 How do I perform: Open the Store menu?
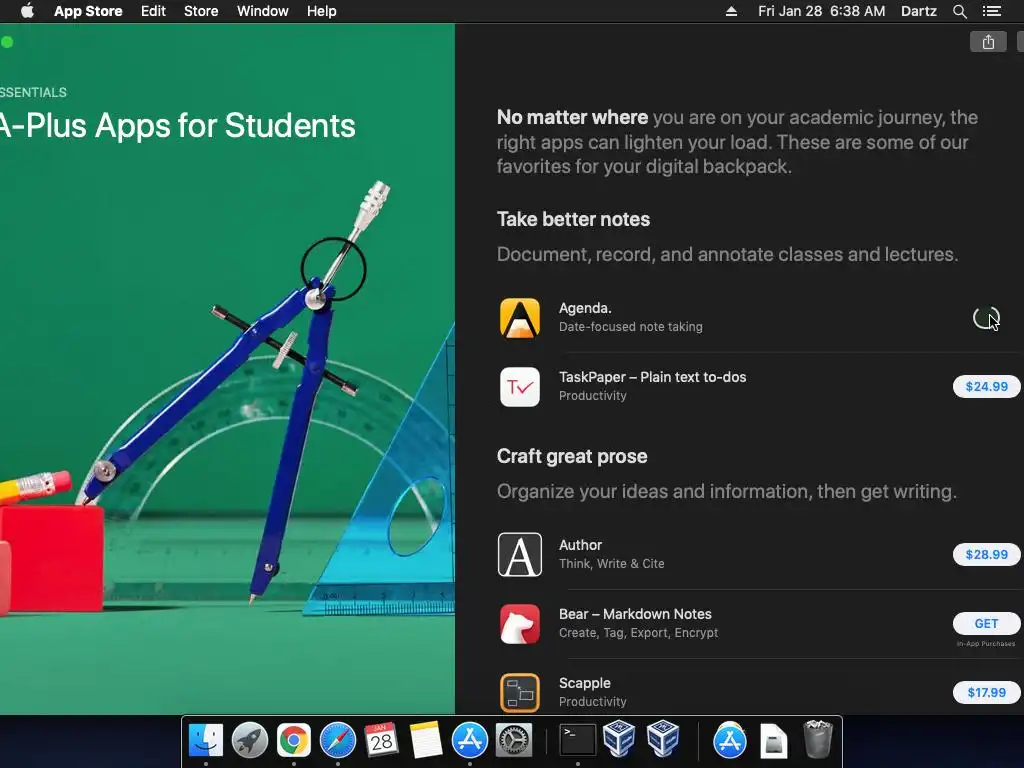(x=201, y=11)
